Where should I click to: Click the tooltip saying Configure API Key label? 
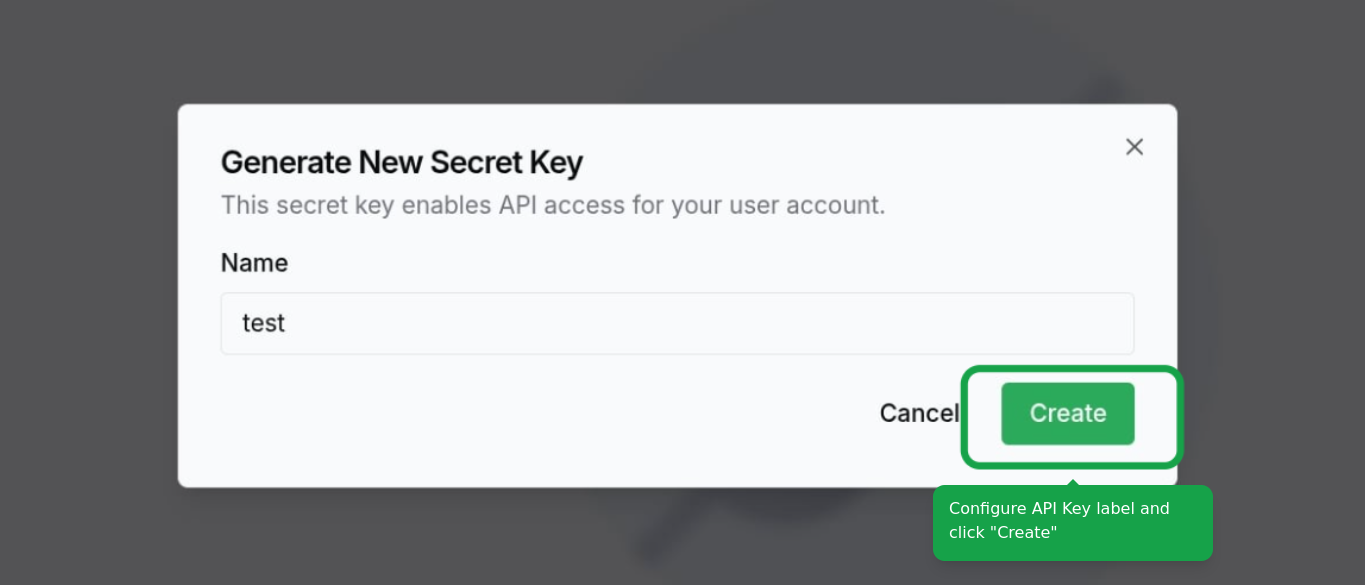1072,521
